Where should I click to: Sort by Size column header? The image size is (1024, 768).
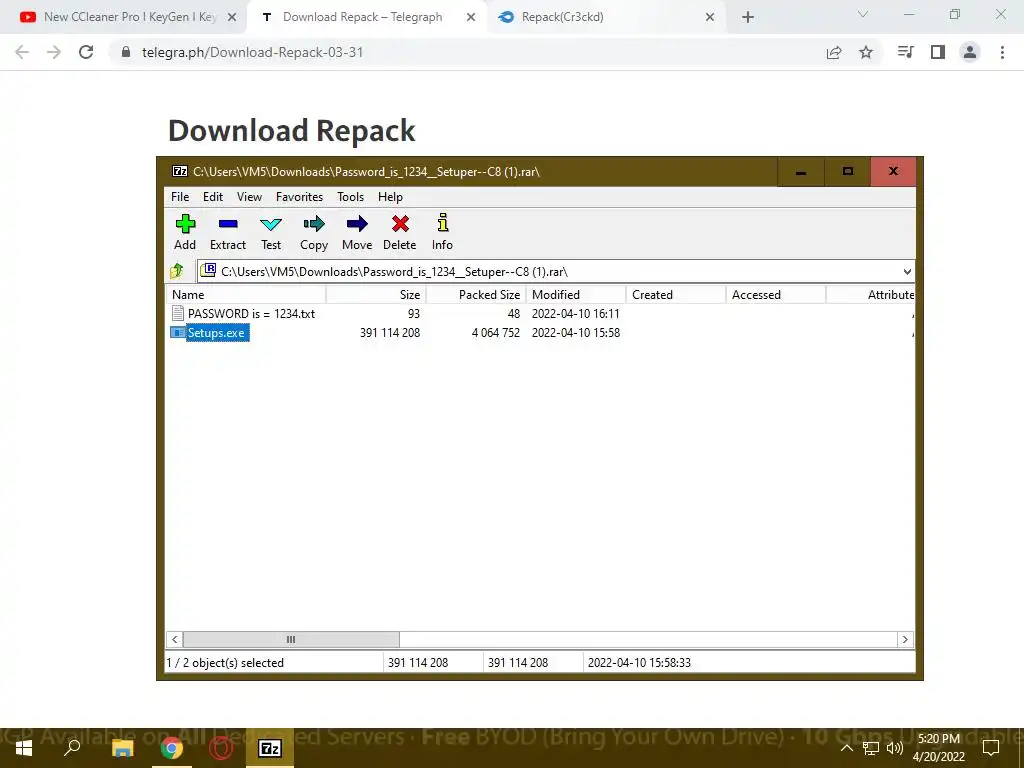point(376,295)
